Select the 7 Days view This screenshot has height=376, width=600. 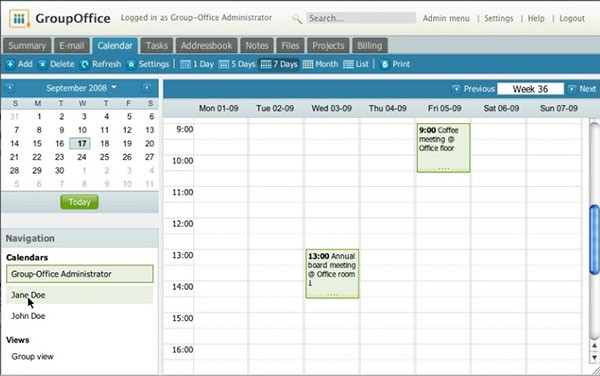[x=279, y=64]
